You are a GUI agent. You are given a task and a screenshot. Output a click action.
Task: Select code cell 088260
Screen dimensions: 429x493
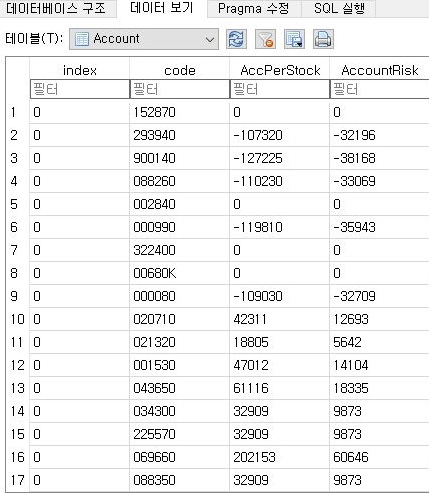click(179, 181)
